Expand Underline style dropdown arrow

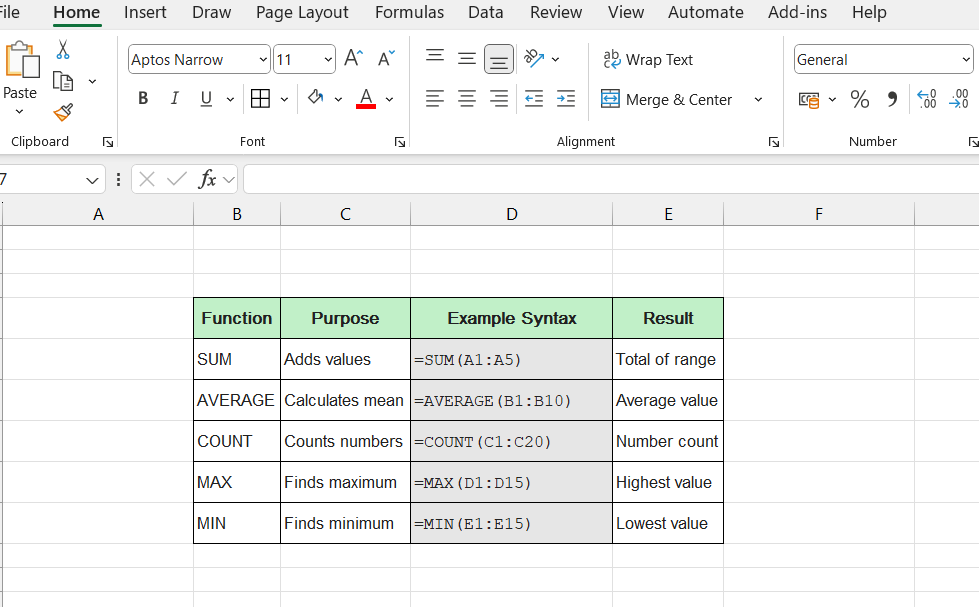tap(230, 99)
